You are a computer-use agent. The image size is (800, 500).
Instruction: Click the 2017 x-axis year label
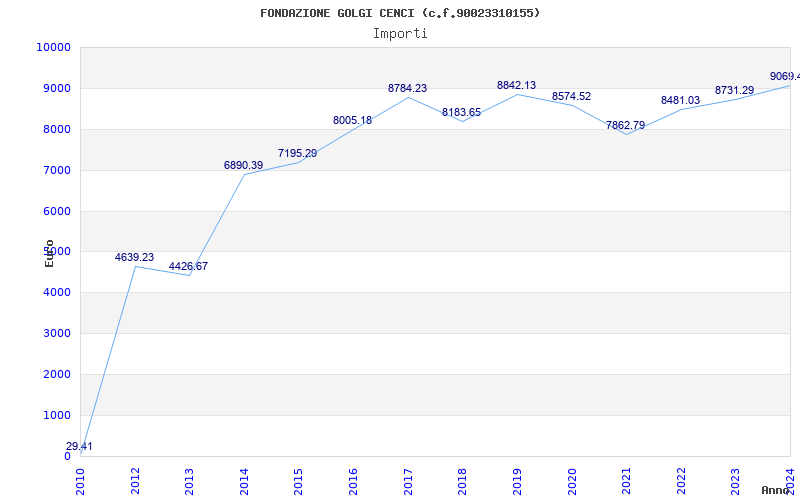pyautogui.click(x=408, y=482)
